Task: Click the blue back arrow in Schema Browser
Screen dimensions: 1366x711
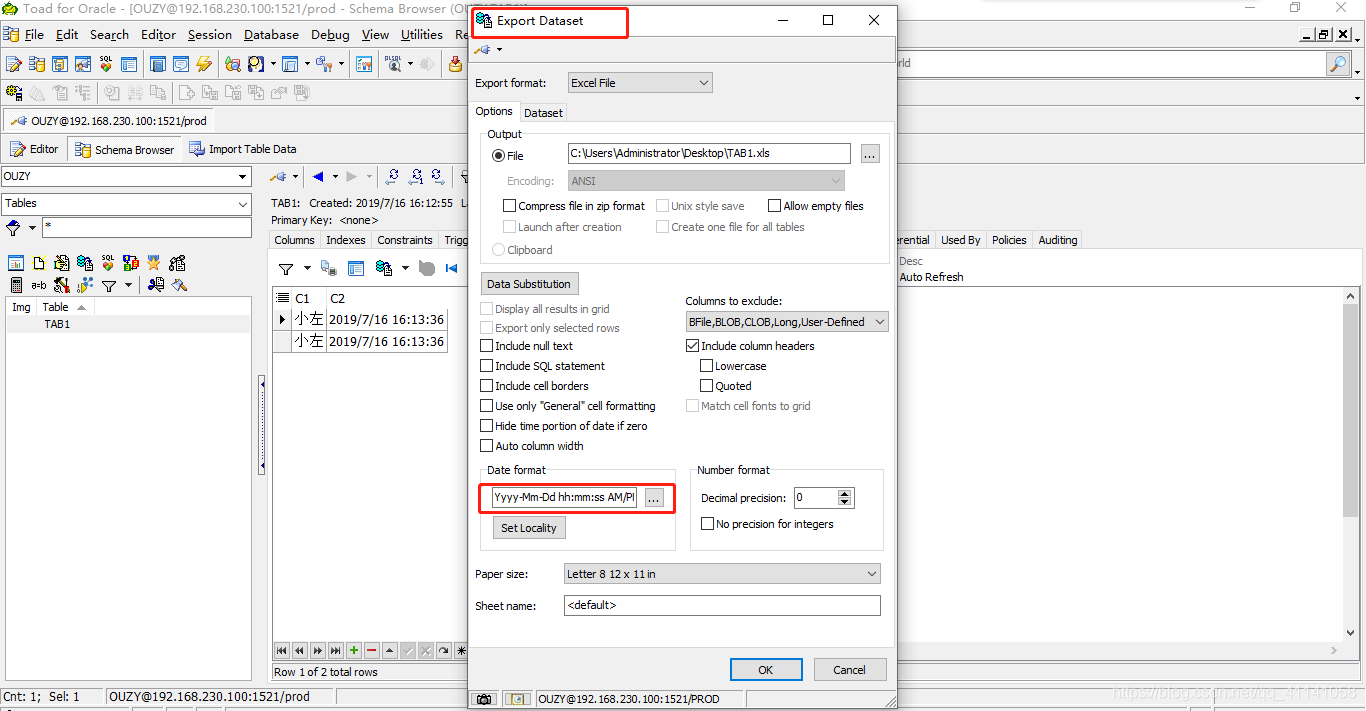Action: click(318, 177)
